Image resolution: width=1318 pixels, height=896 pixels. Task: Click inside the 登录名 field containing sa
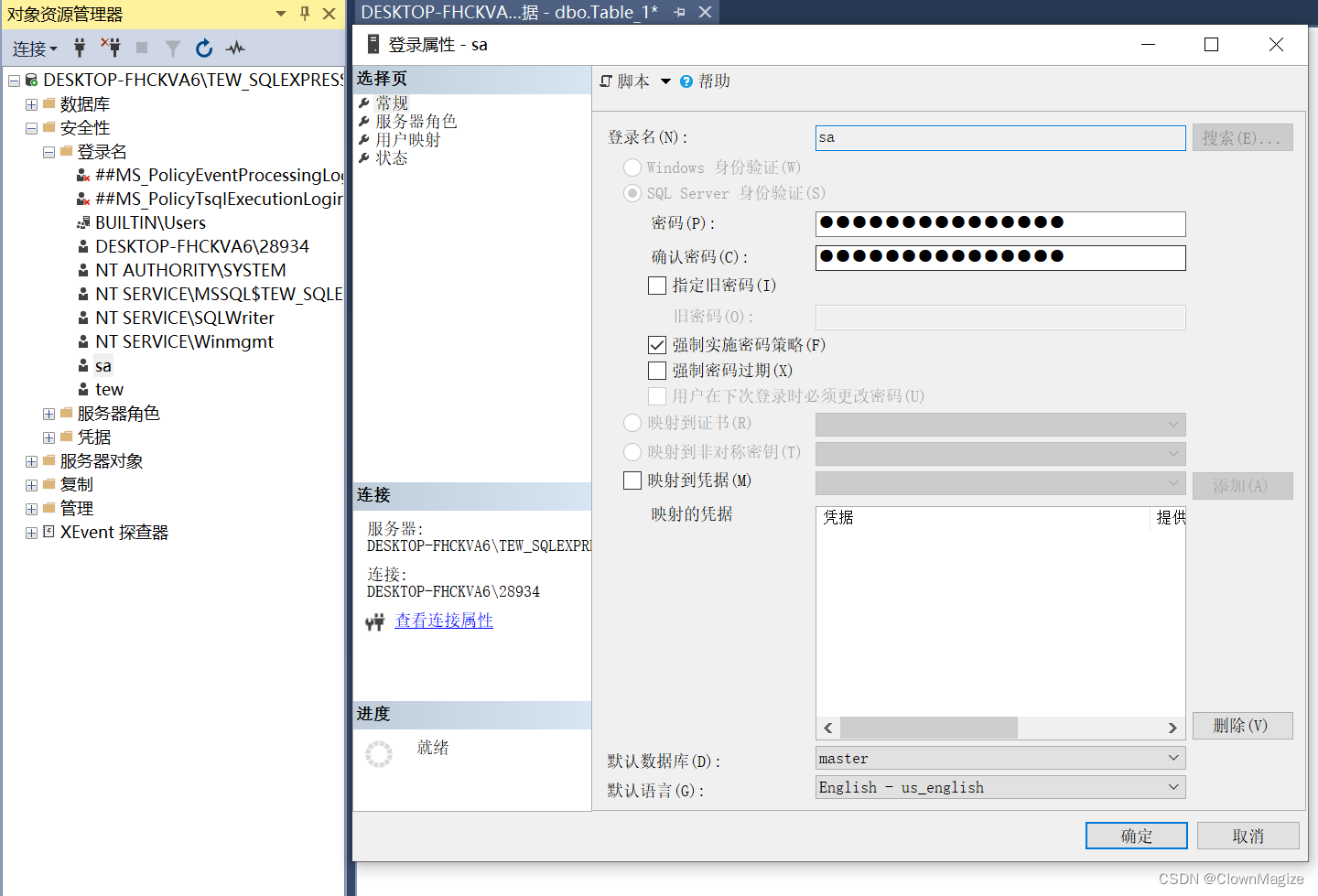pos(998,137)
